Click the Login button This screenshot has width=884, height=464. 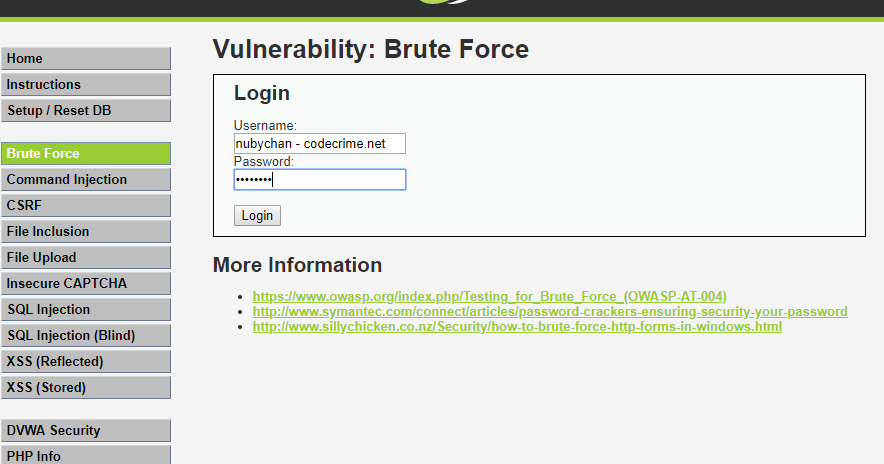tap(257, 215)
